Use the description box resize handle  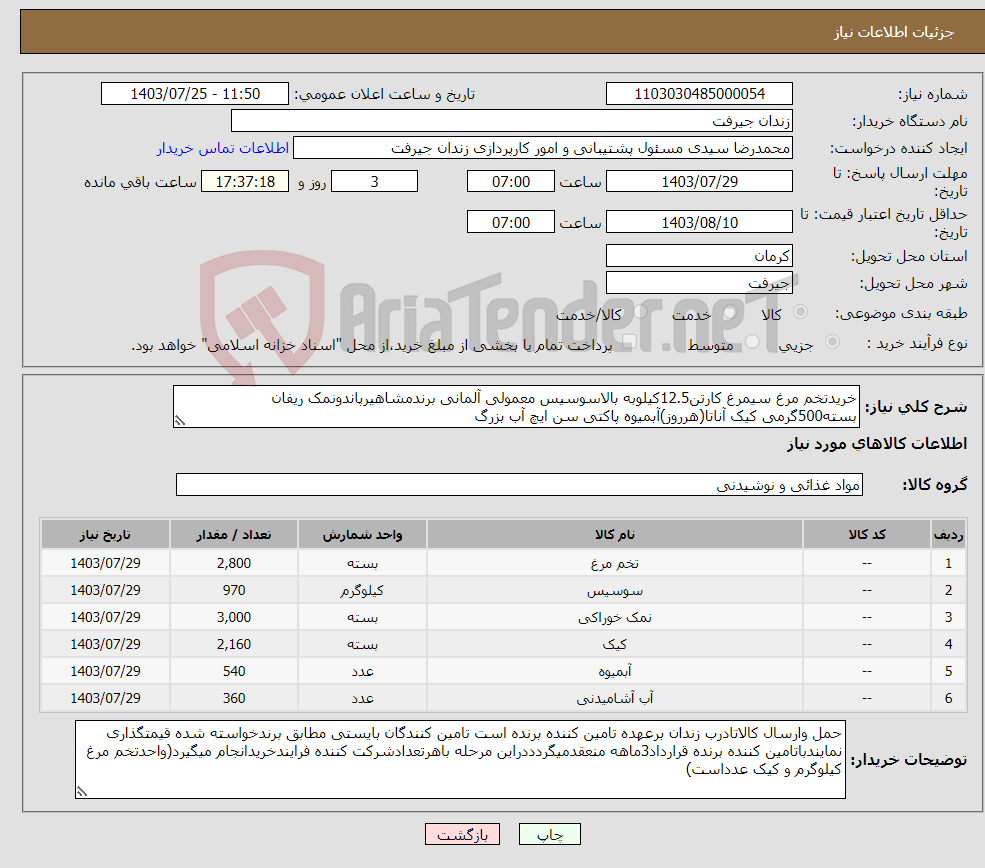180,421
